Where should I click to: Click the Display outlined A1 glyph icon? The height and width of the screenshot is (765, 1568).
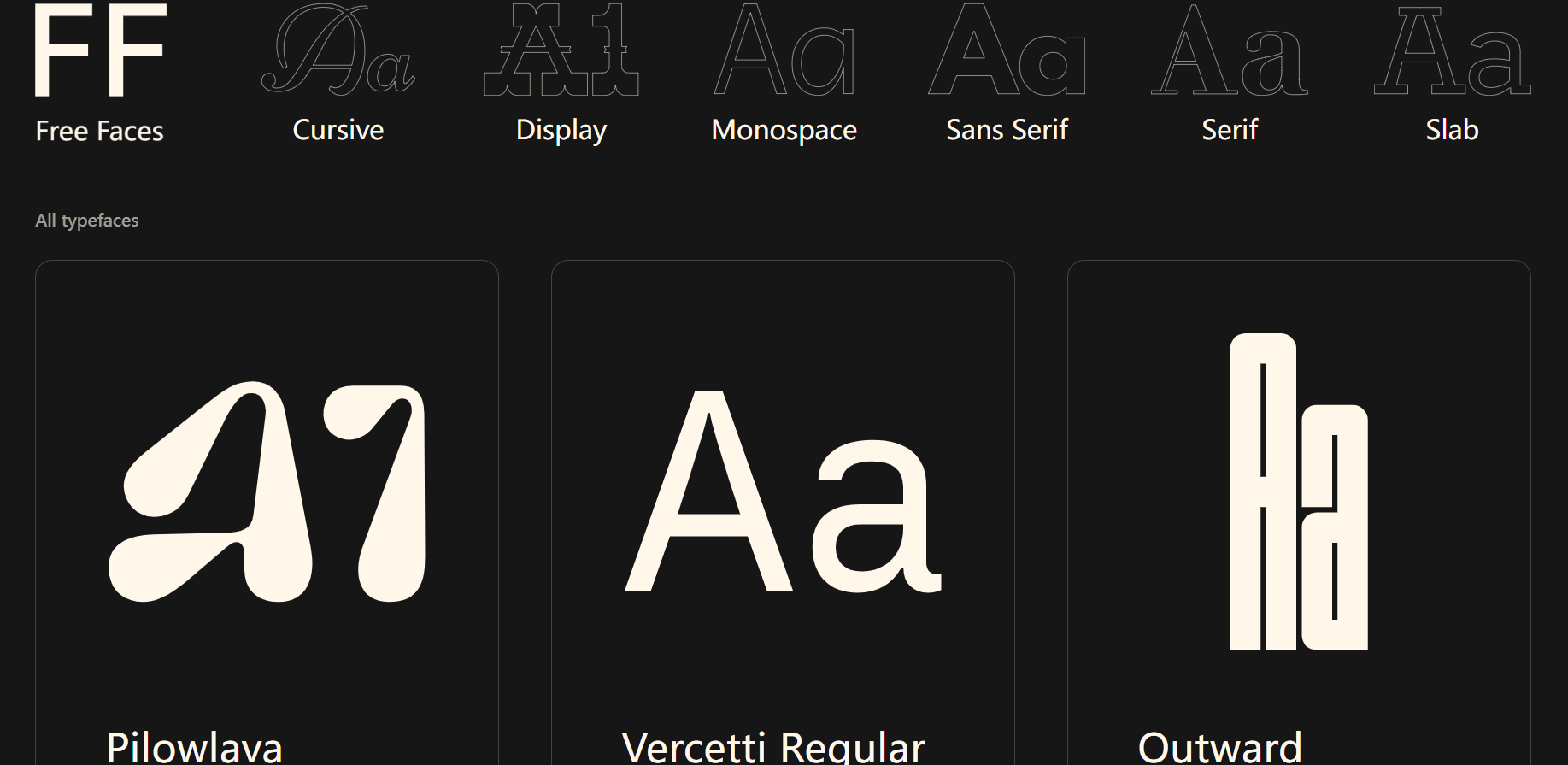tap(561, 50)
